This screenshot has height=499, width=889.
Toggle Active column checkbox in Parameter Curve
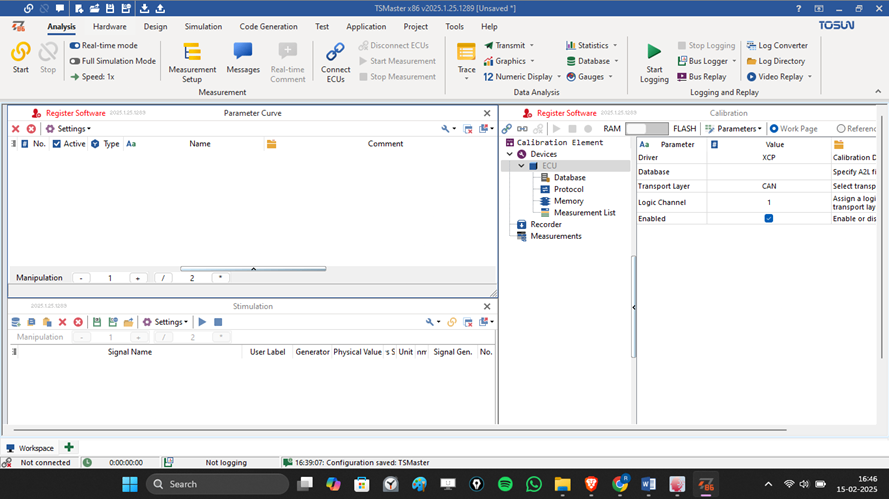57,144
